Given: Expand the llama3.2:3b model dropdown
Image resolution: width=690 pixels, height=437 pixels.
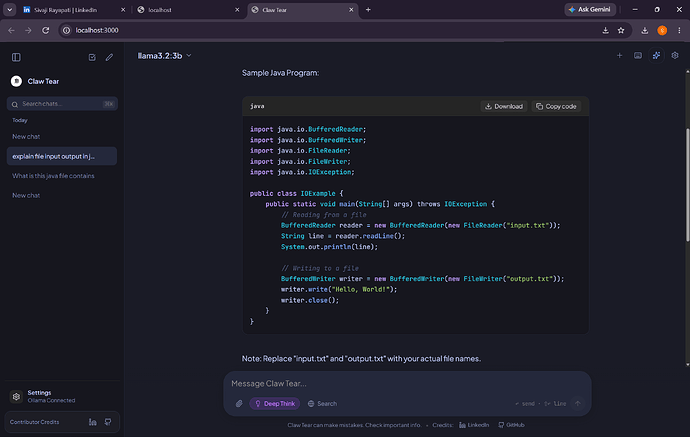Looking at the screenshot, I should [x=164, y=55].
